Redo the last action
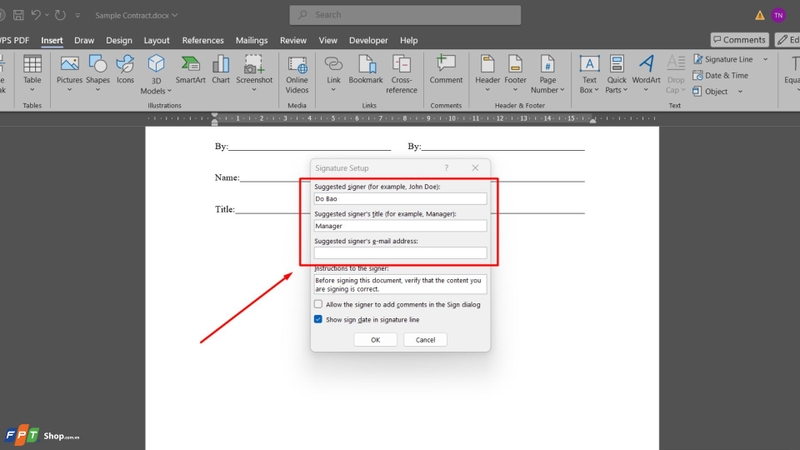800x450 pixels. click(x=60, y=15)
